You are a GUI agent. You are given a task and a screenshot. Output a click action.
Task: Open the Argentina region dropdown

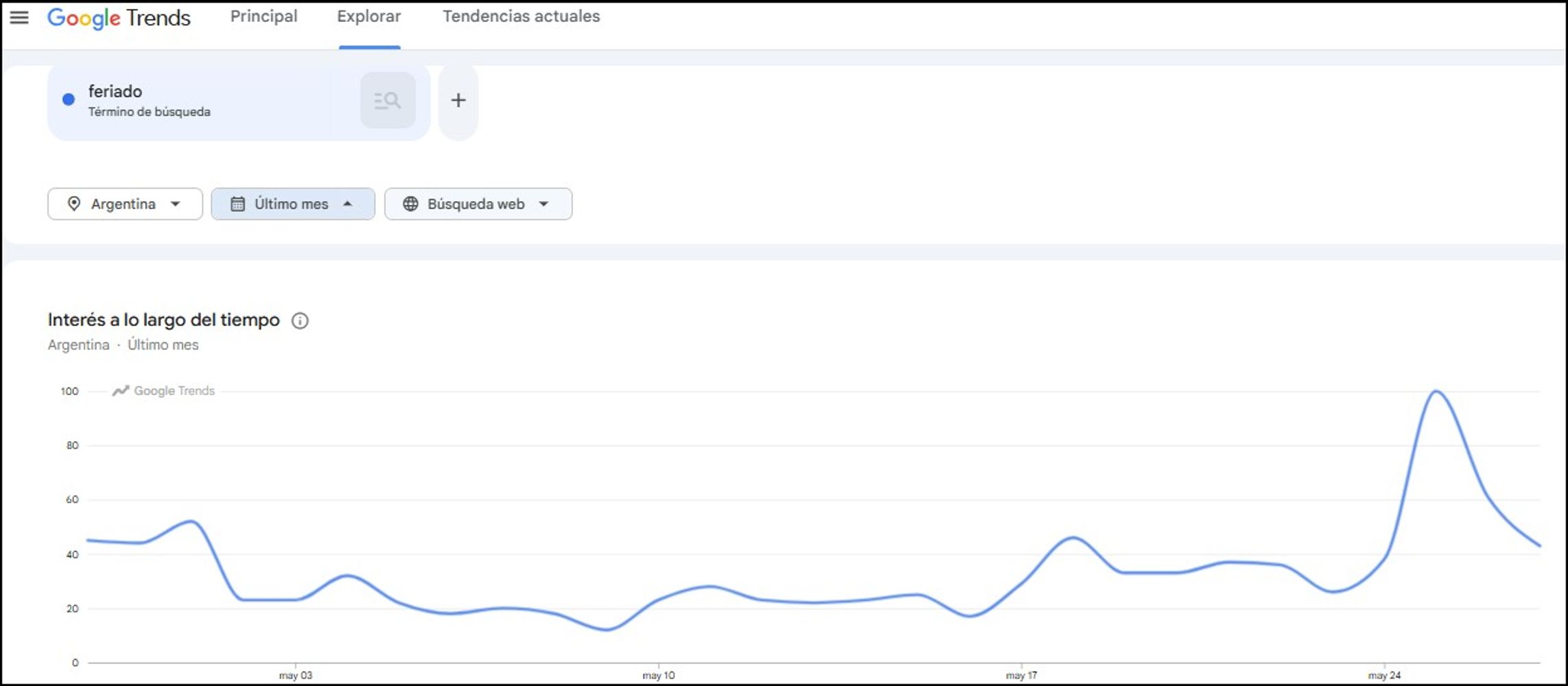[x=125, y=204]
